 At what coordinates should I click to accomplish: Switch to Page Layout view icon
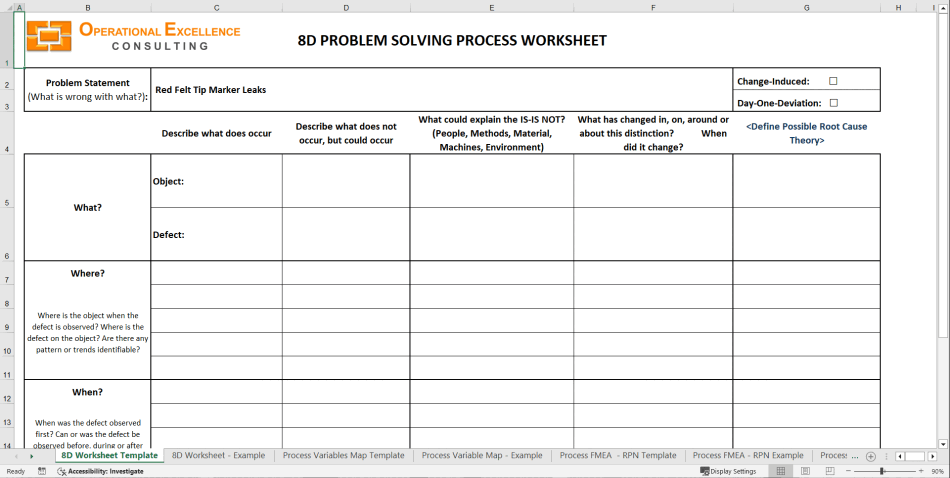pos(805,471)
